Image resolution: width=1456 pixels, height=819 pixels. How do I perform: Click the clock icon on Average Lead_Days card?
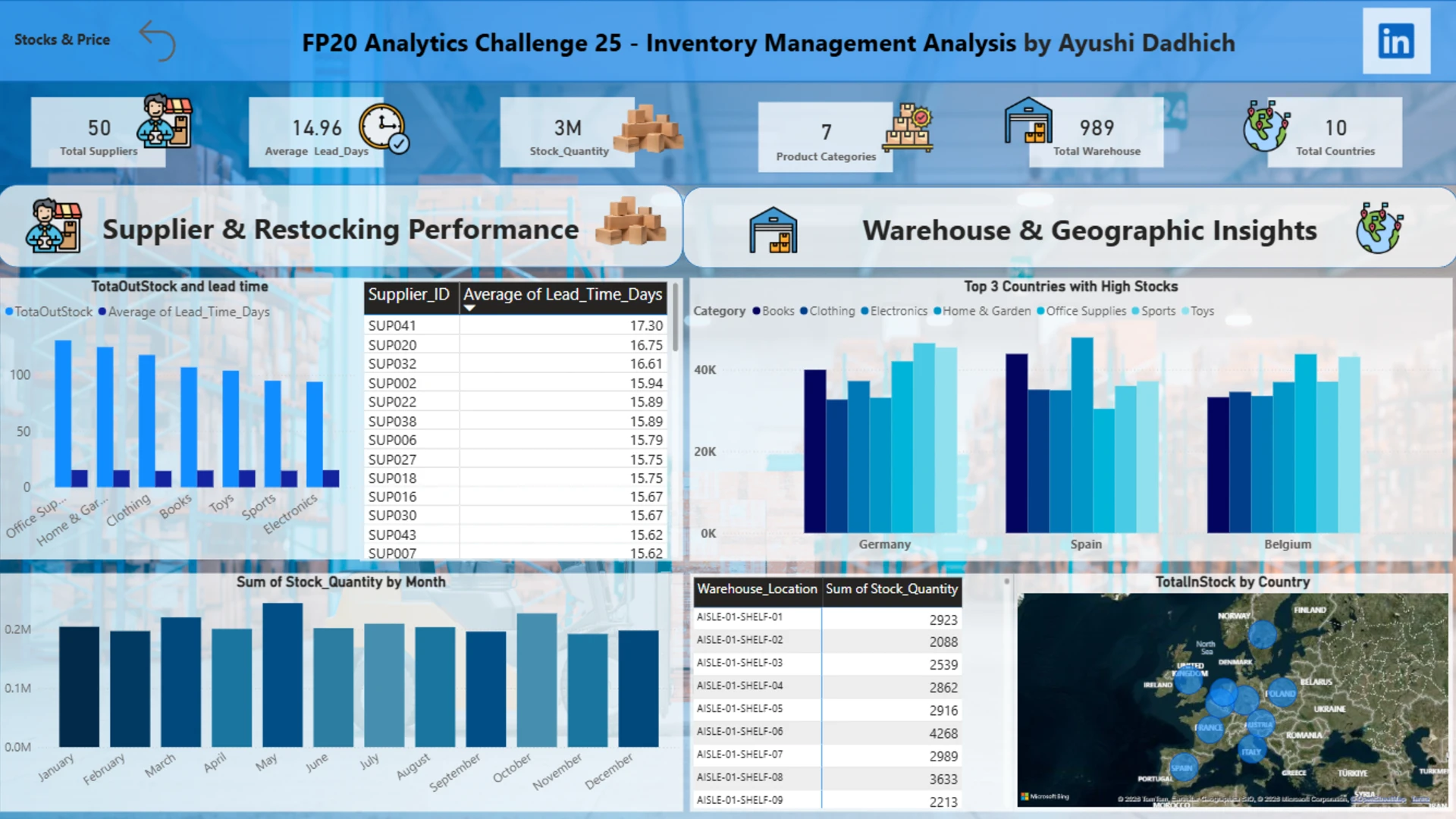(x=384, y=127)
